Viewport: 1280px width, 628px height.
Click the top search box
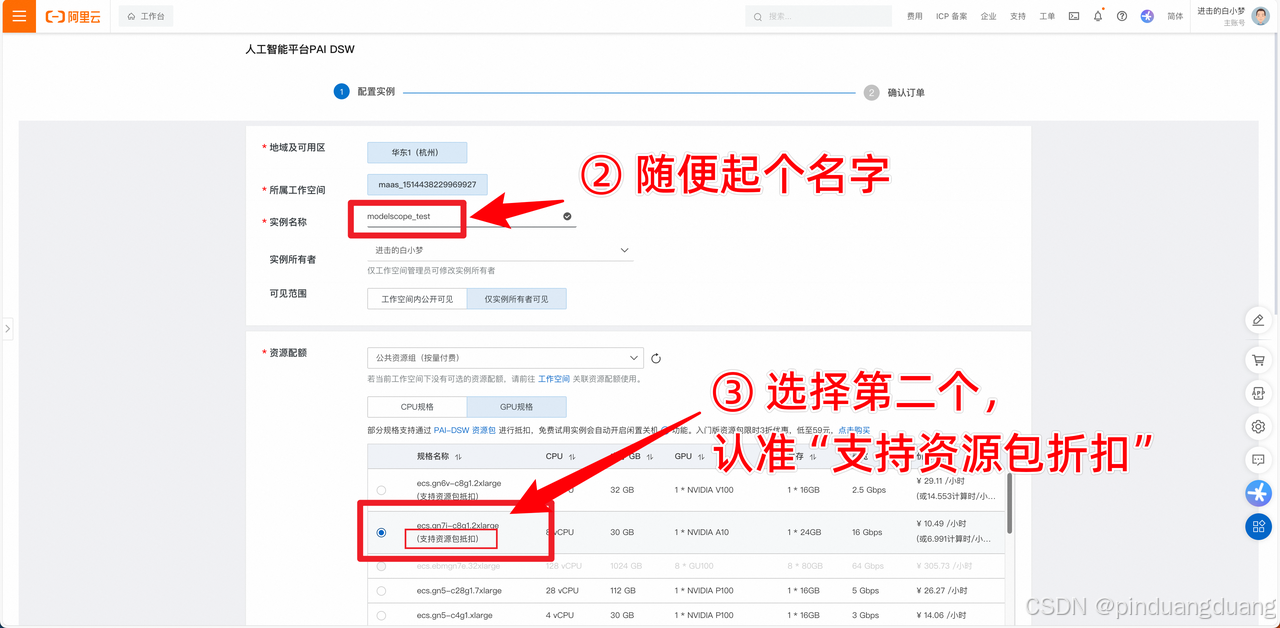click(x=818, y=16)
